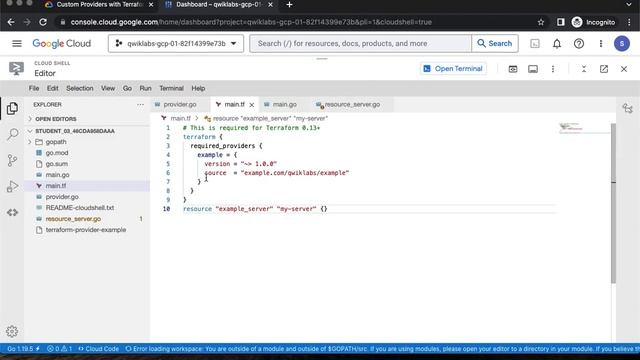
Task: Open the project selector qwiklabs-gcp-01-82f14399e73b
Action: (176, 43)
